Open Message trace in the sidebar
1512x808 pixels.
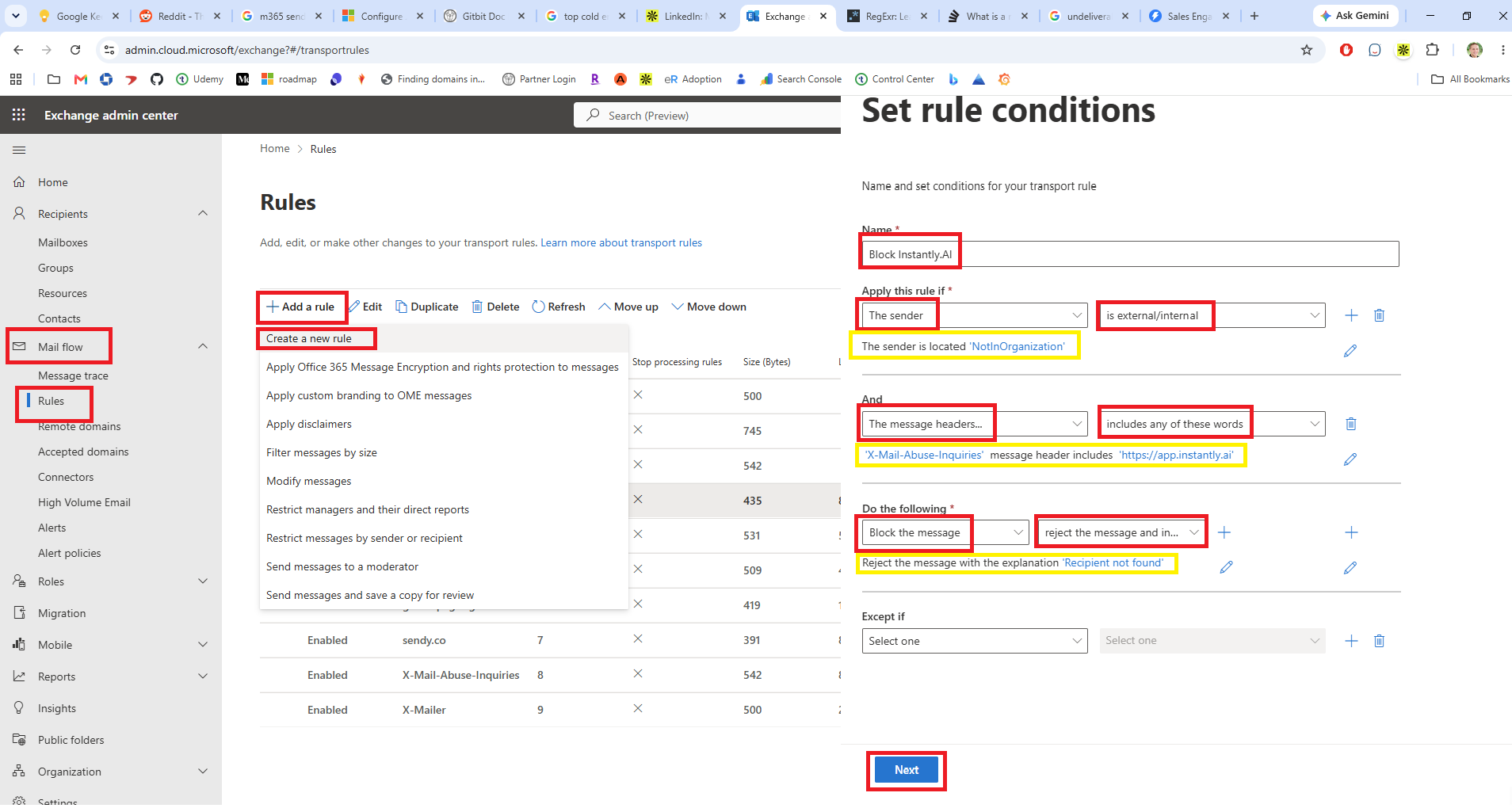[73, 375]
